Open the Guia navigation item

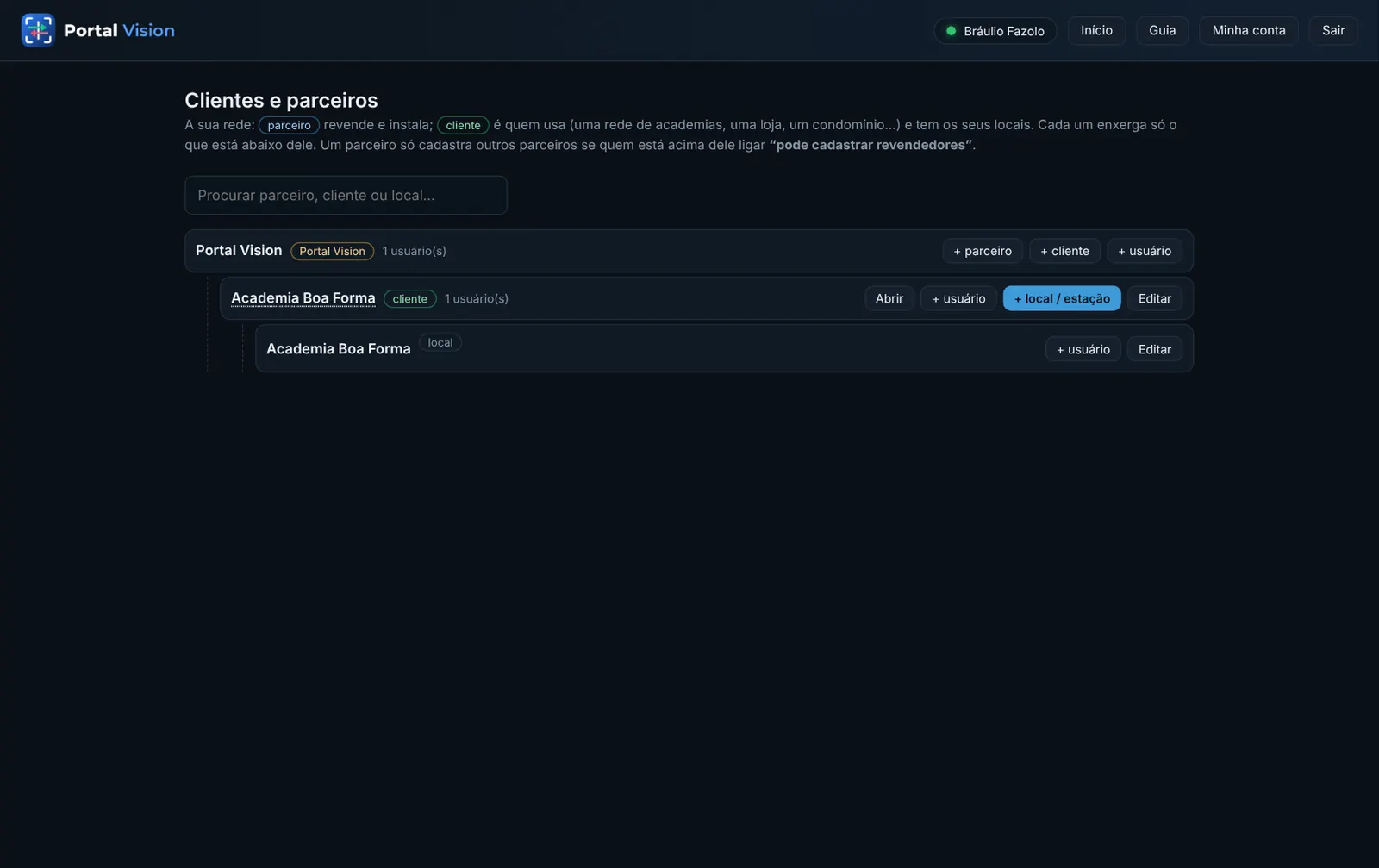click(1162, 30)
